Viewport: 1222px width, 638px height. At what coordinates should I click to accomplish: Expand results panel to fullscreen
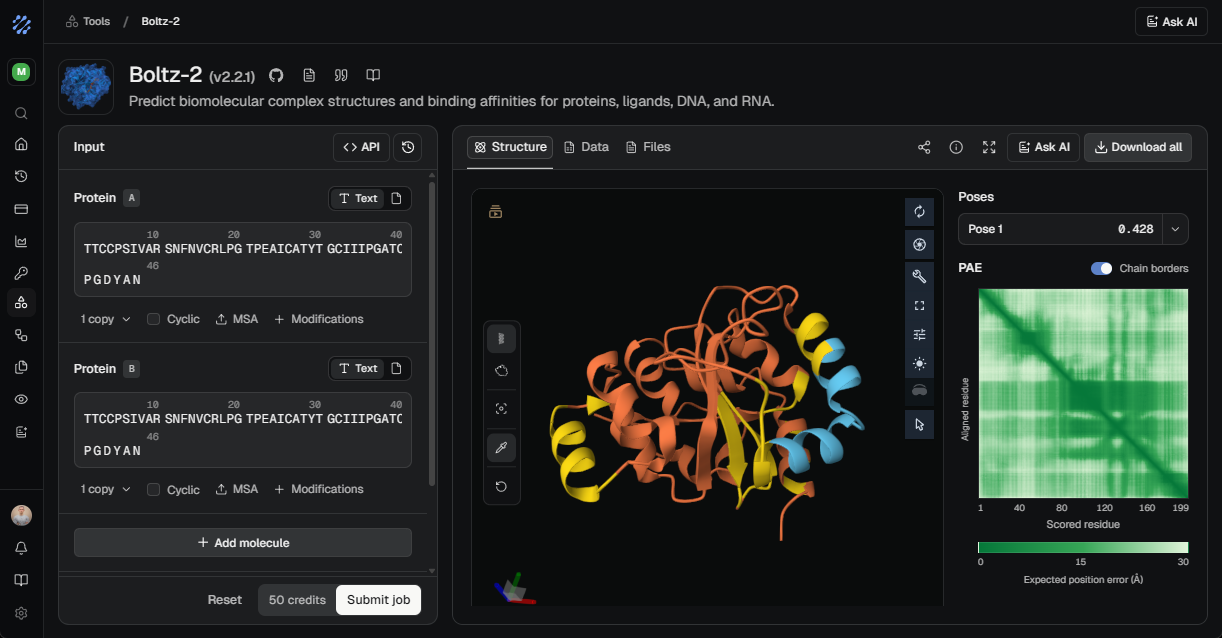click(989, 147)
